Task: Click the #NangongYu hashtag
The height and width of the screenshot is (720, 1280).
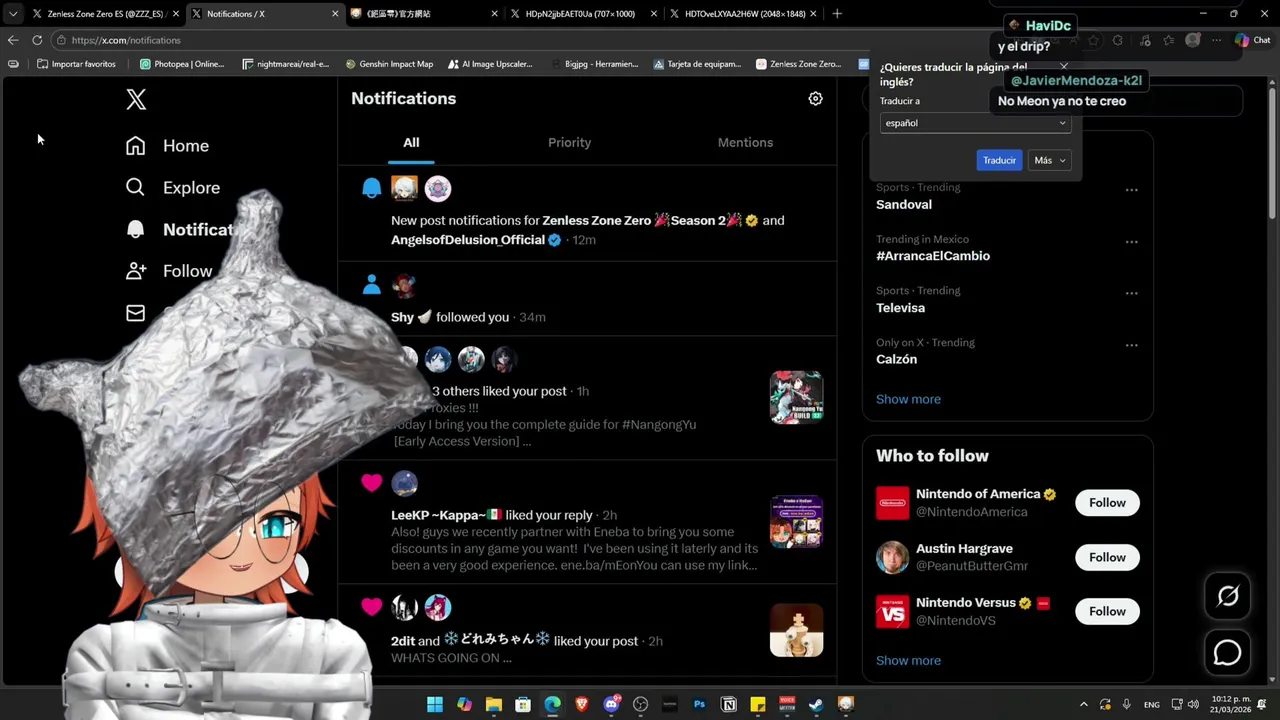Action: coord(658,424)
